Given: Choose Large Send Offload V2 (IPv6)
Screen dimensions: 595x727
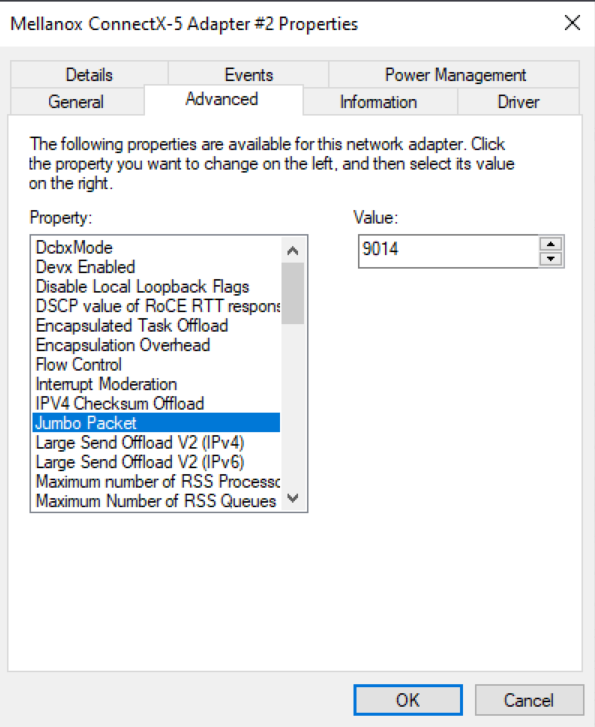Looking at the screenshot, I should click(x=156, y=462).
